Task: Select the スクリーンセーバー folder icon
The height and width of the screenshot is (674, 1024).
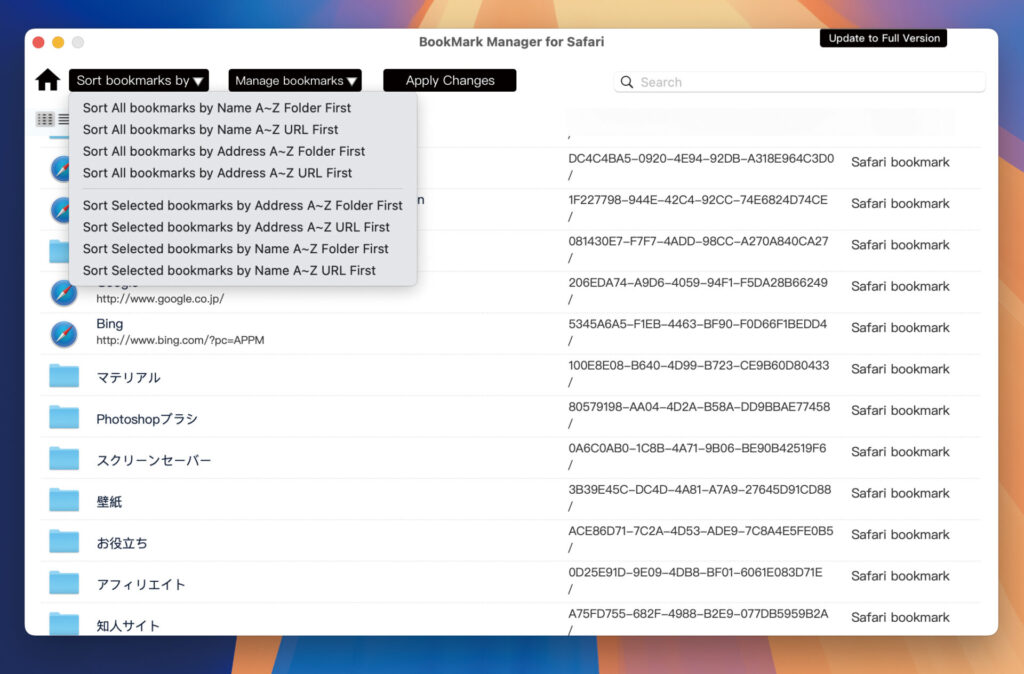Action: (64, 458)
